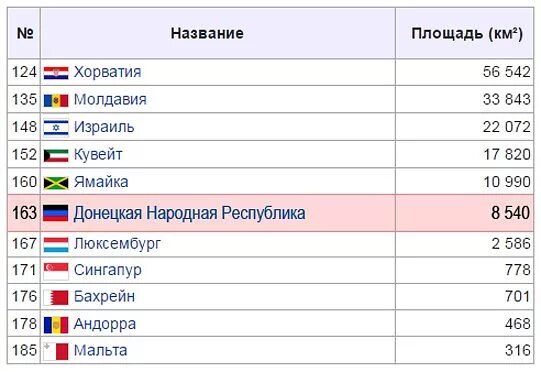
Task: Click the Andorra flag icon
Action: coord(56,325)
